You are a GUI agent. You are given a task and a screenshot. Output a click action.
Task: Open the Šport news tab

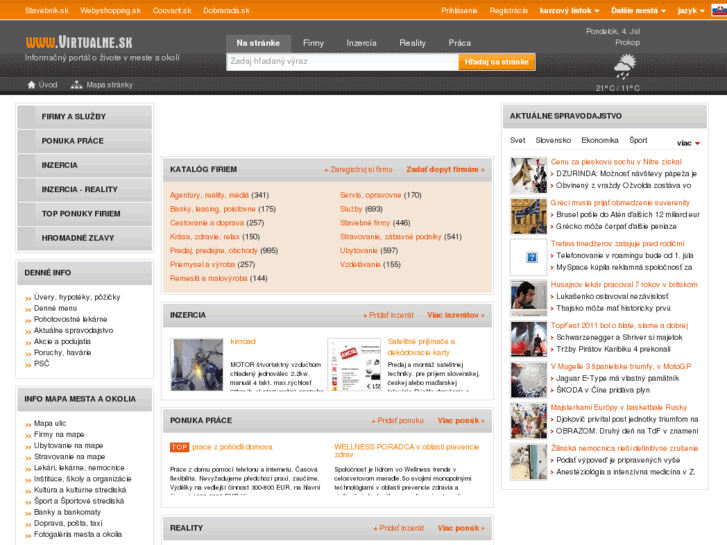pyautogui.click(x=638, y=140)
